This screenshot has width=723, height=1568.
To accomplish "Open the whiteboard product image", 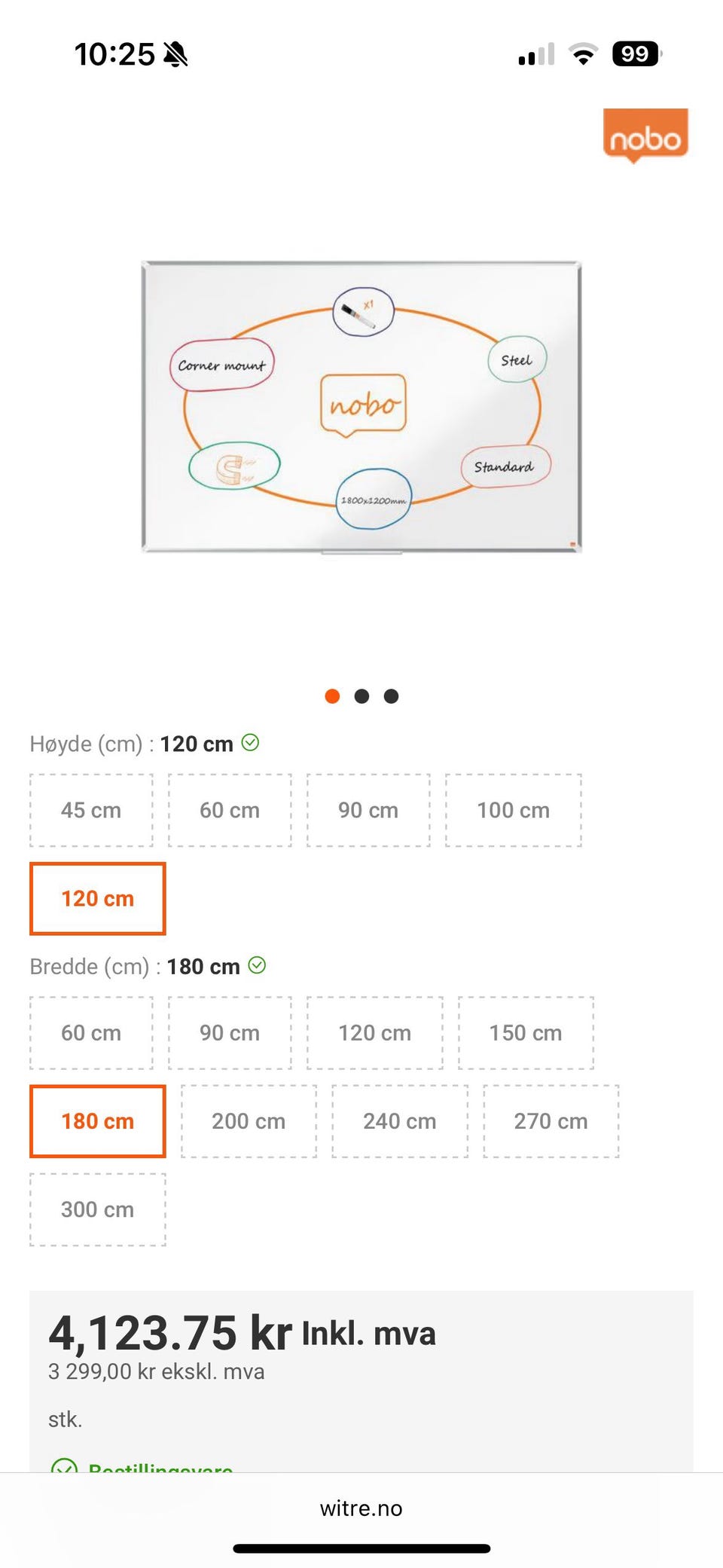I will click(x=361, y=407).
